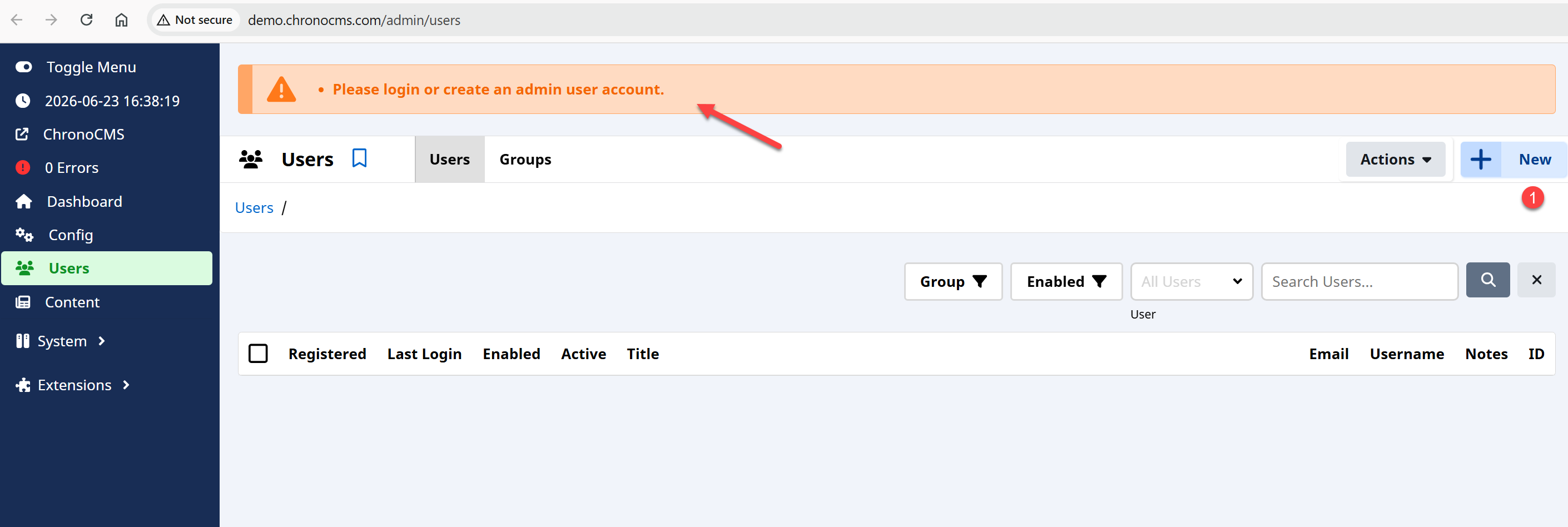This screenshot has height=527, width=1568.
Task: Click the Dashboard home icon
Action: [x=24, y=201]
